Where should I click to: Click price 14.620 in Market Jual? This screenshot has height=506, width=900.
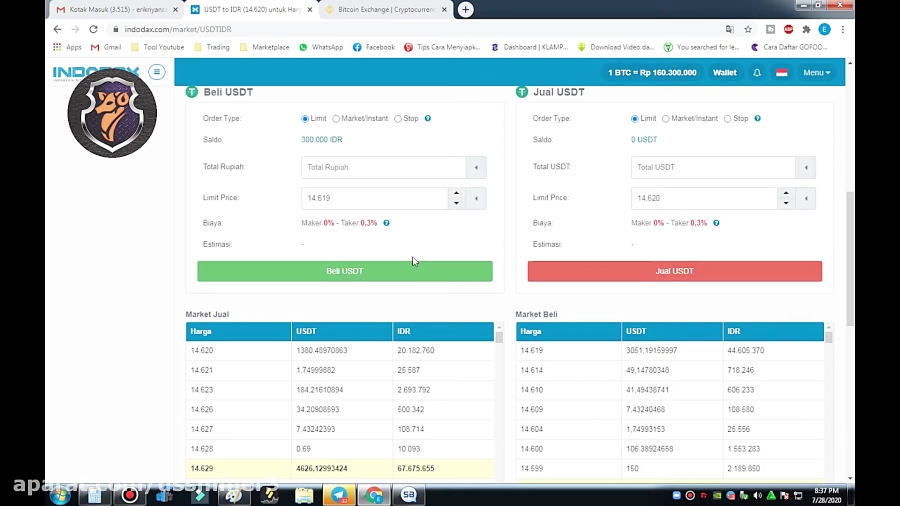coord(202,351)
